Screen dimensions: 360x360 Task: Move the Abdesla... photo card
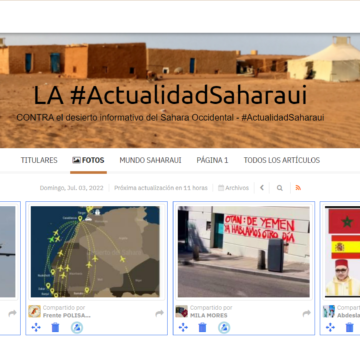click(x=330, y=328)
